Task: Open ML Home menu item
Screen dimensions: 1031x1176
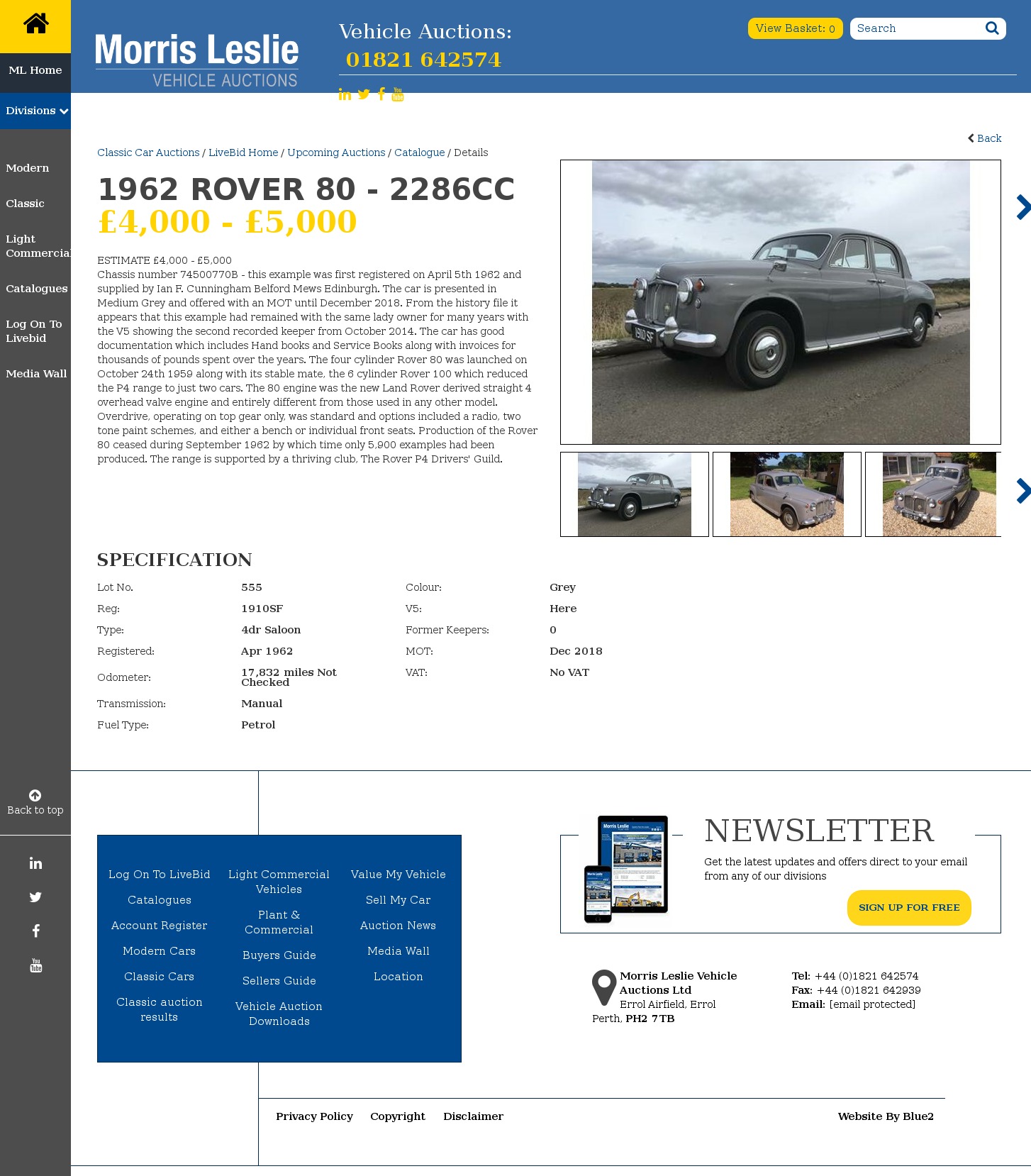Action: [x=35, y=70]
